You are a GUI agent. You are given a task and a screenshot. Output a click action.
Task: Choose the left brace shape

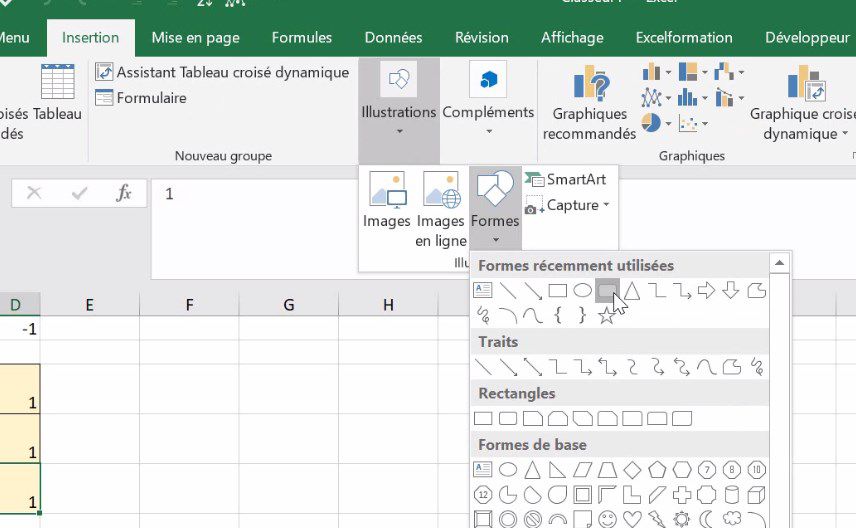pos(557,316)
